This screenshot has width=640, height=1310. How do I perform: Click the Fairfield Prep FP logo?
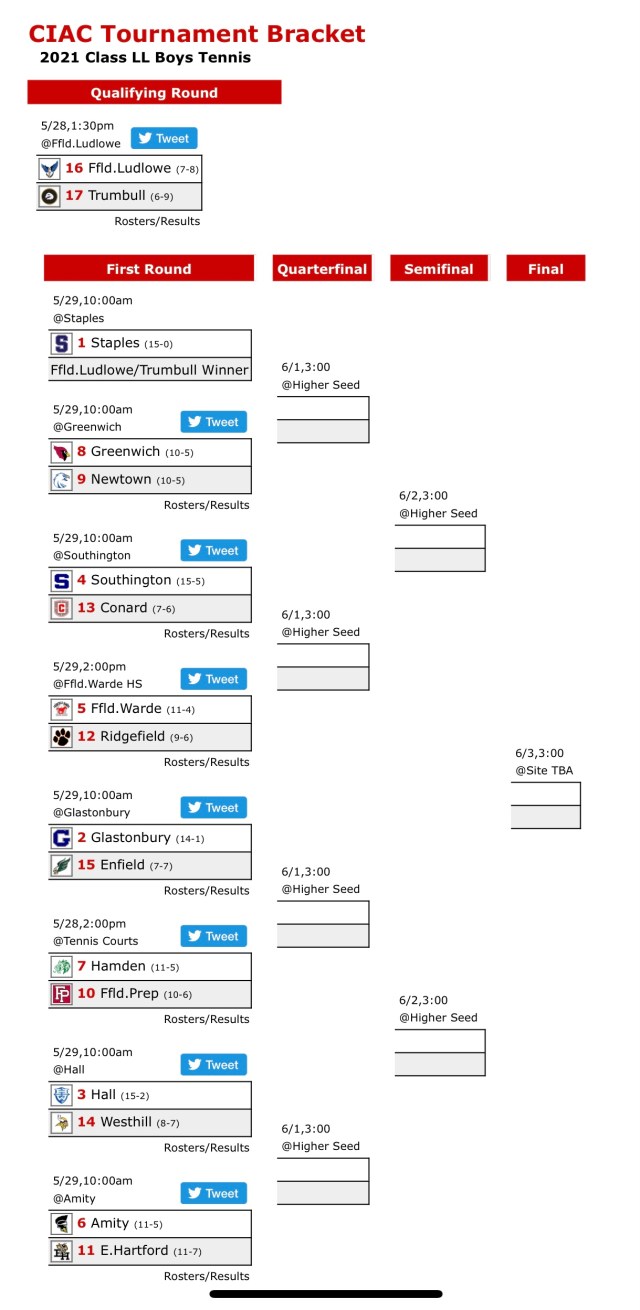[62, 994]
